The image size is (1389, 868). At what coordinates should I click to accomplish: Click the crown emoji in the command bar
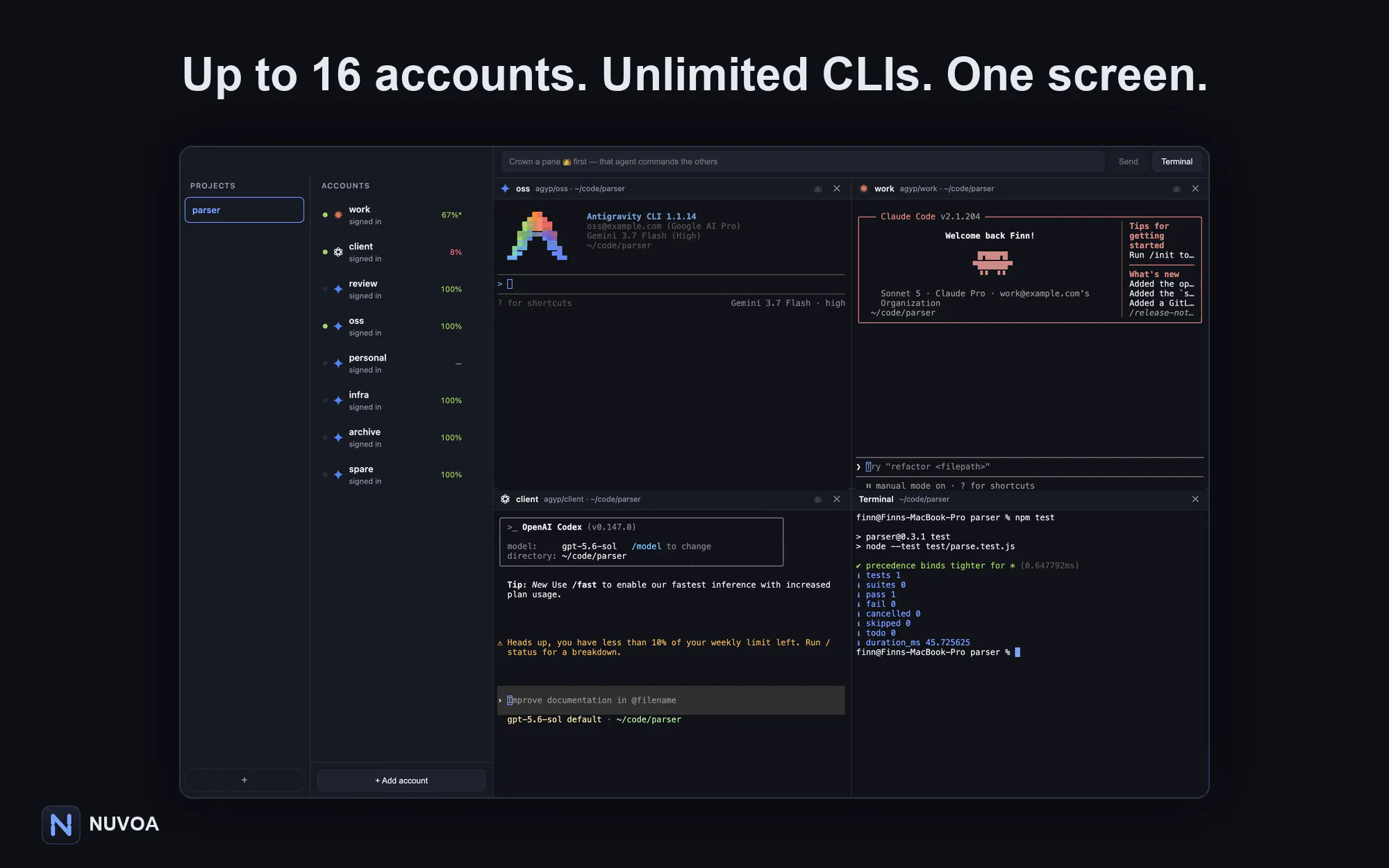pyautogui.click(x=567, y=162)
